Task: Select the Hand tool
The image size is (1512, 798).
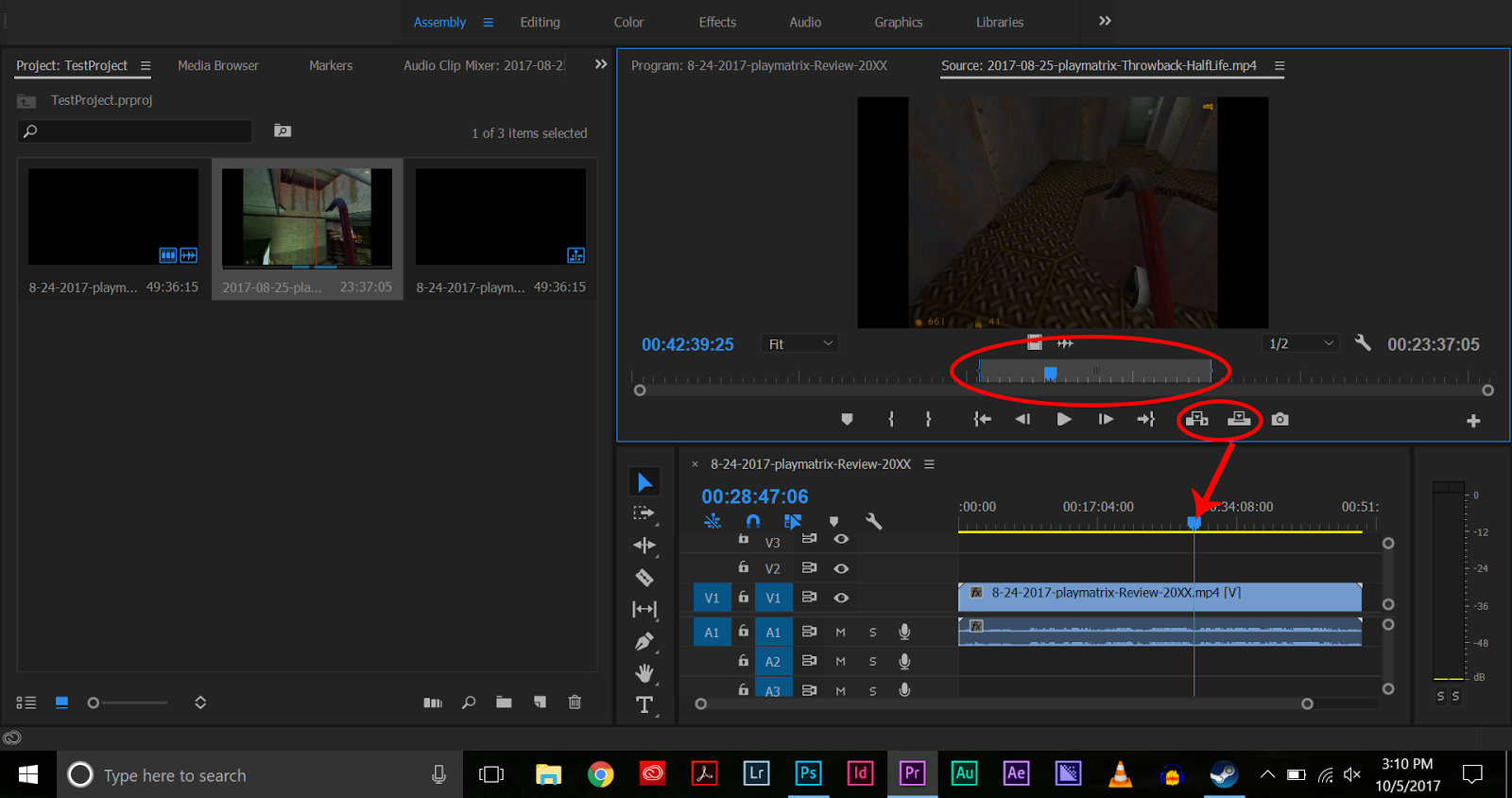Action: pos(644,673)
